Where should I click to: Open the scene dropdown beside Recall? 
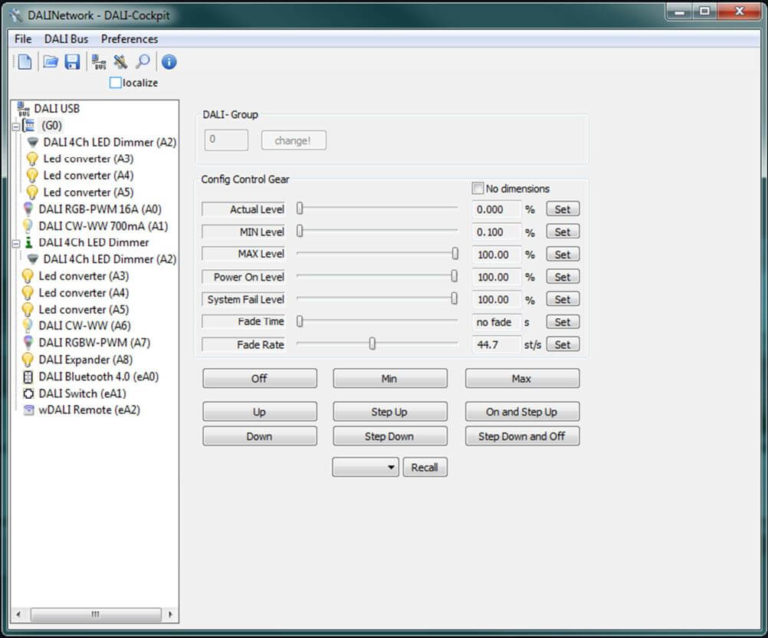[365, 467]
